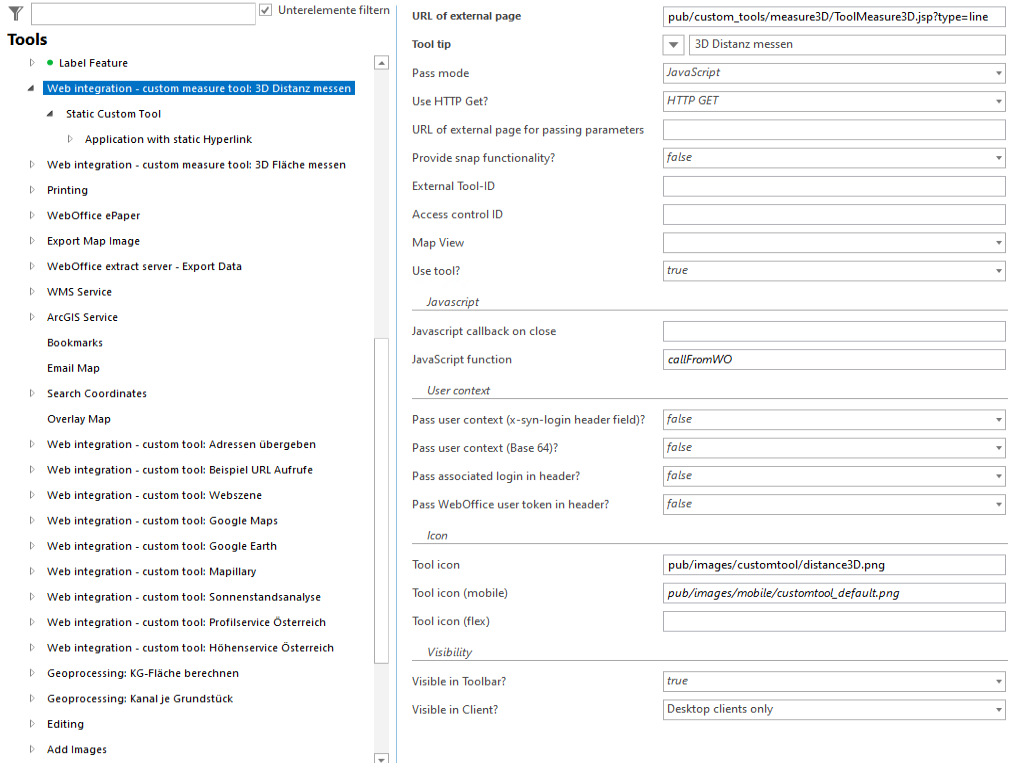Click the JavaScript function field containing callFromWO
Screen dimensions: 1011x763
pyautogui.click(x=834, y=358)
